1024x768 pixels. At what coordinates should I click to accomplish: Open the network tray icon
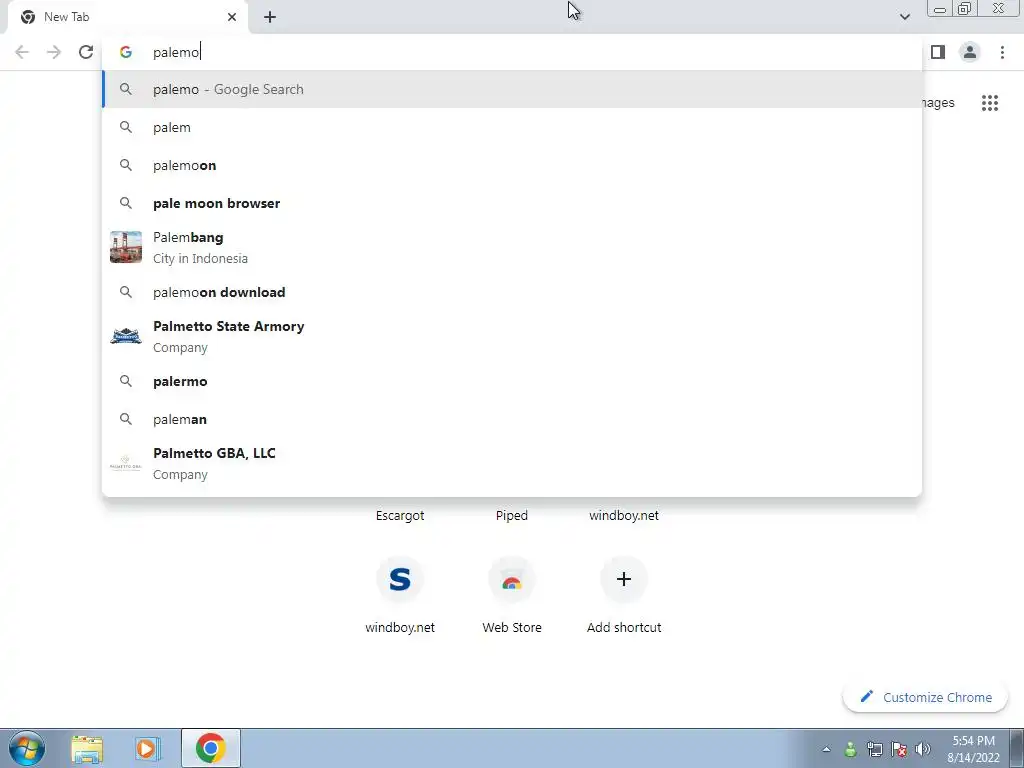874,749
